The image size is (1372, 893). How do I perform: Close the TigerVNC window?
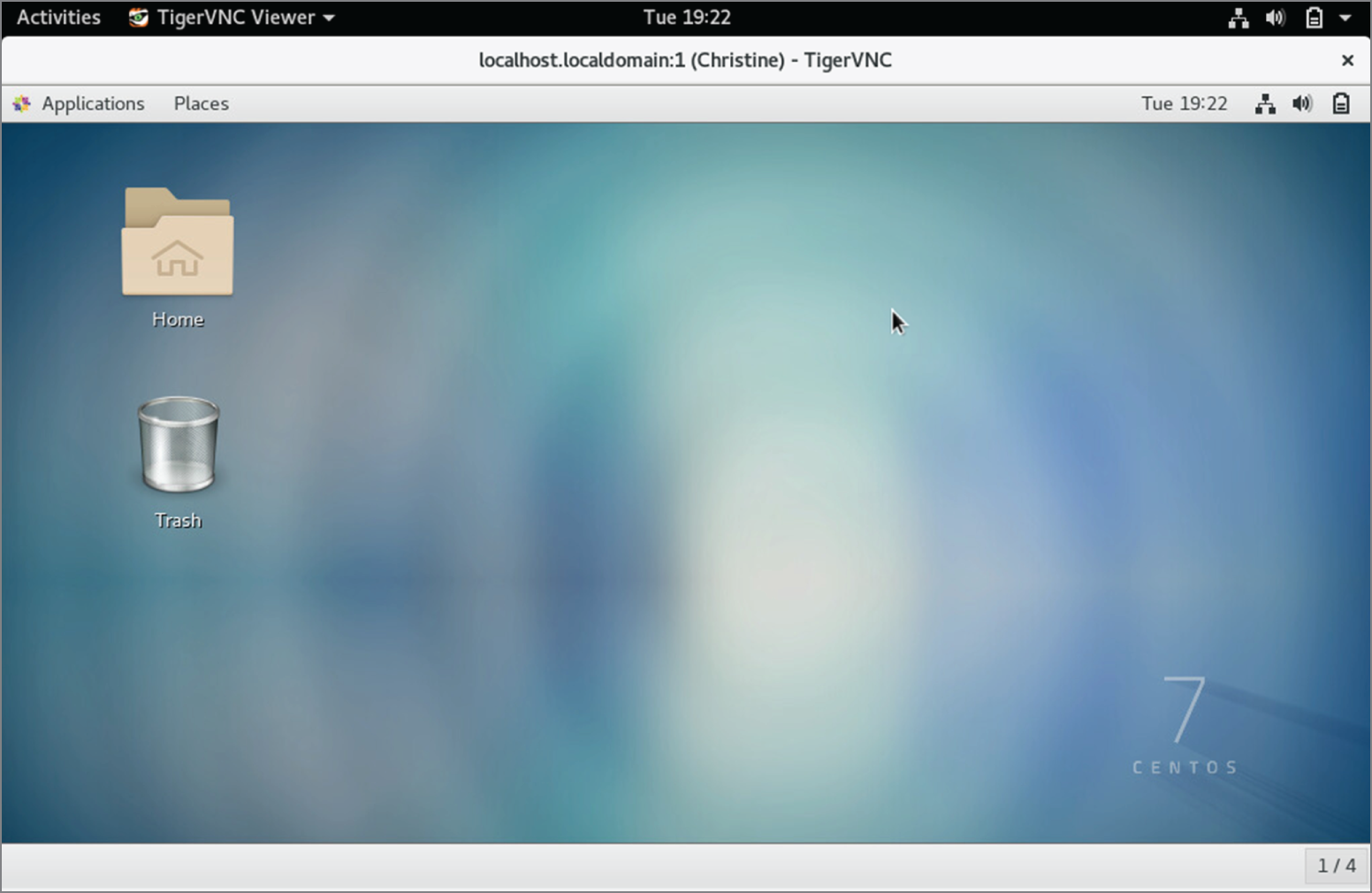pos(1347,60)
